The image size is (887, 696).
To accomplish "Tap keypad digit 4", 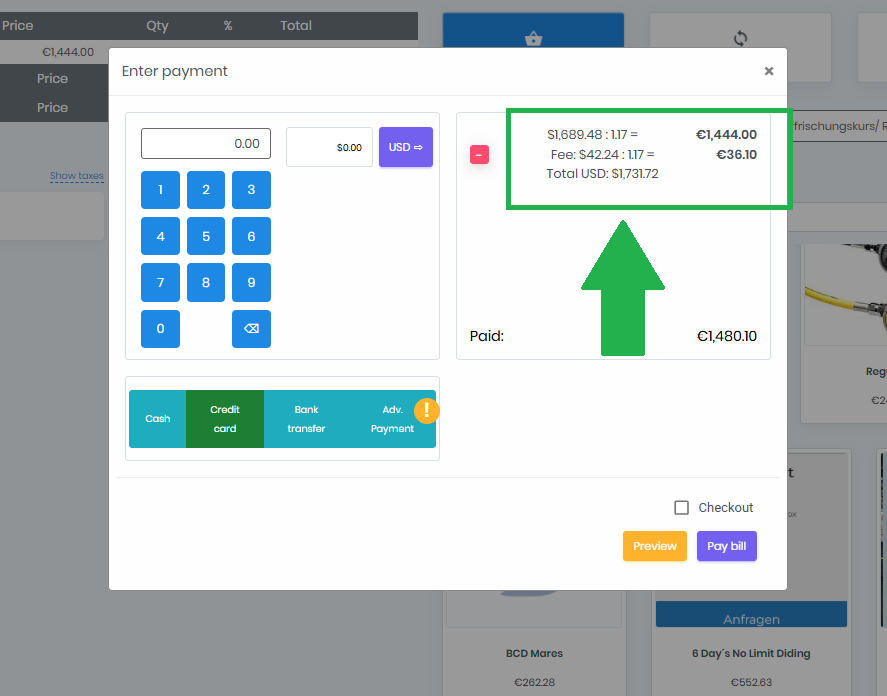I will [160, 236].
